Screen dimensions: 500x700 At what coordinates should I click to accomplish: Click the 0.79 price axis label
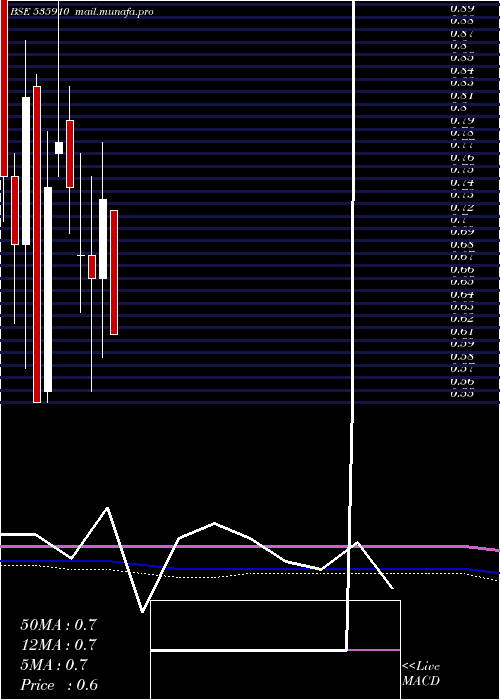(x=462, y=121)
